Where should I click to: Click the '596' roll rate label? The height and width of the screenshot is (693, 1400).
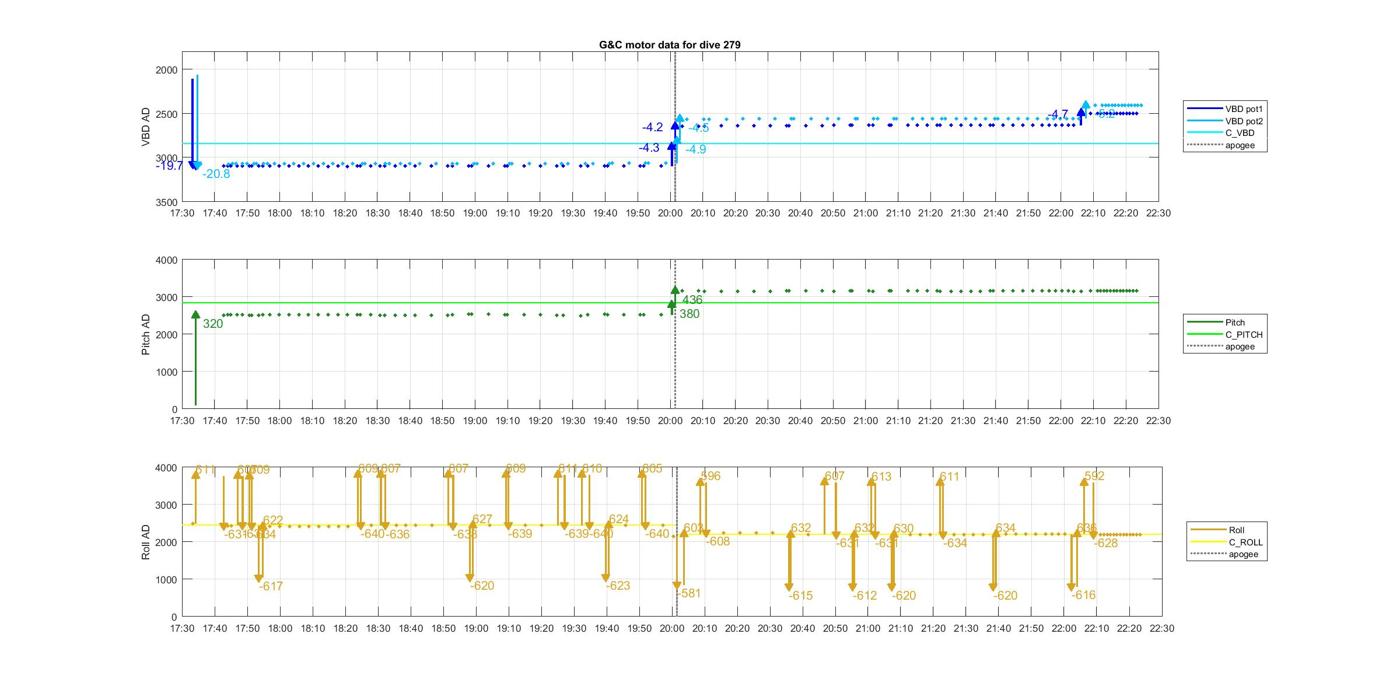710,477
